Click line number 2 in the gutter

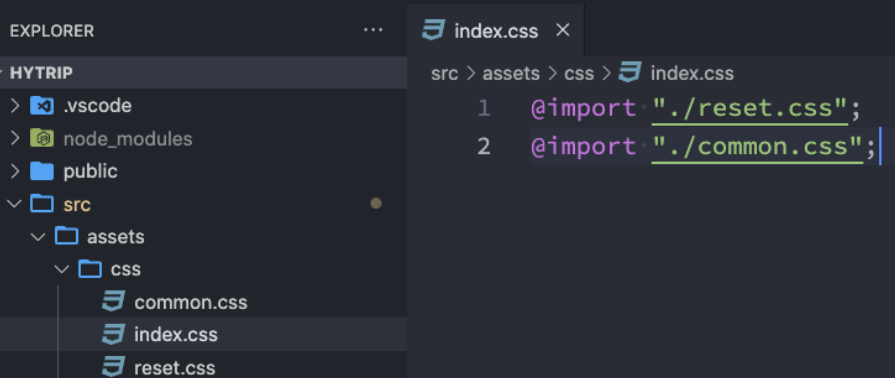[x=484, y=147]
